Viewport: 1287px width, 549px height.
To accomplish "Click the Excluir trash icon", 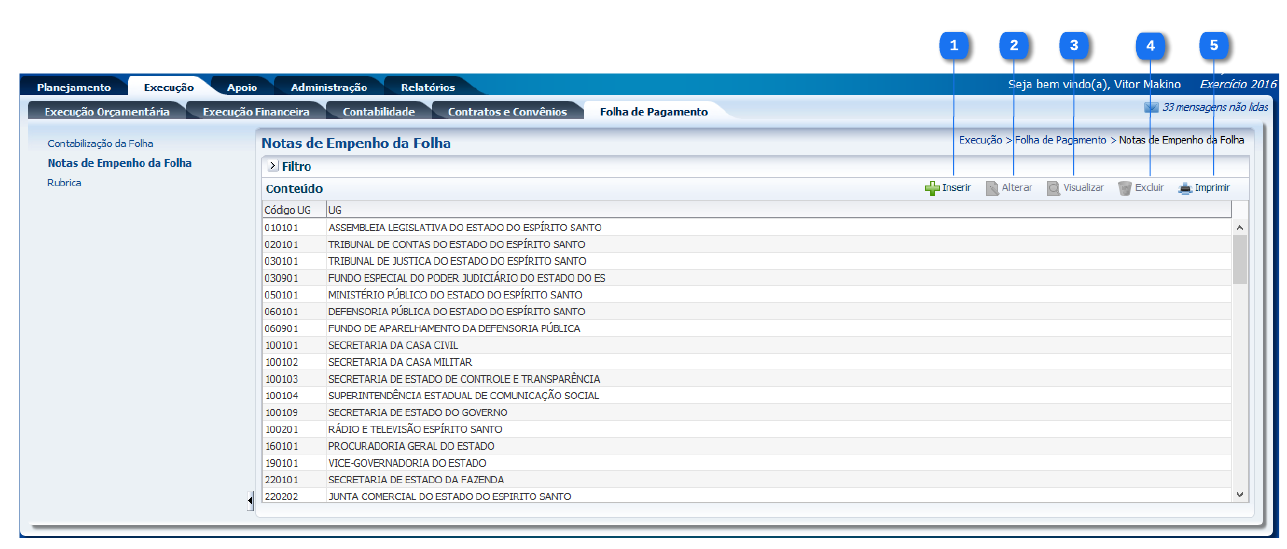I will click(1125, 188).
